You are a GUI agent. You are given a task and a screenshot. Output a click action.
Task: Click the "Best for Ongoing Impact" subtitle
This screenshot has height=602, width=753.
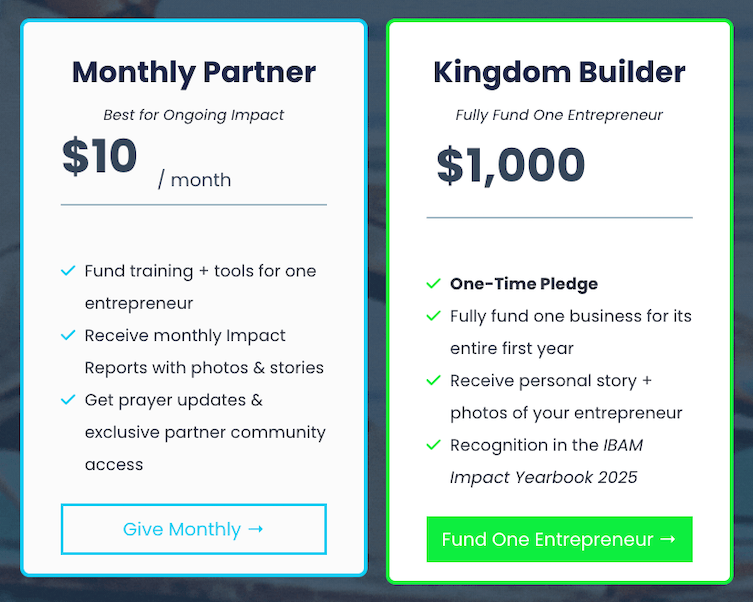[x=194, y=115]
